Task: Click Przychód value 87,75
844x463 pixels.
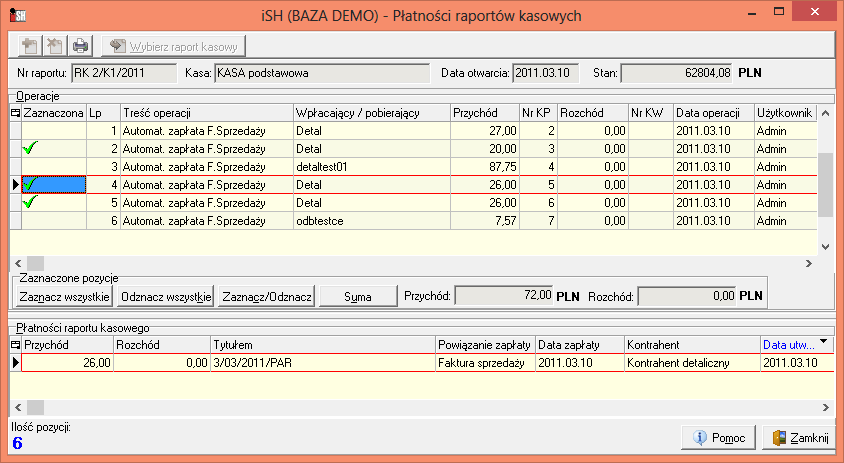Action: [484, 167]
